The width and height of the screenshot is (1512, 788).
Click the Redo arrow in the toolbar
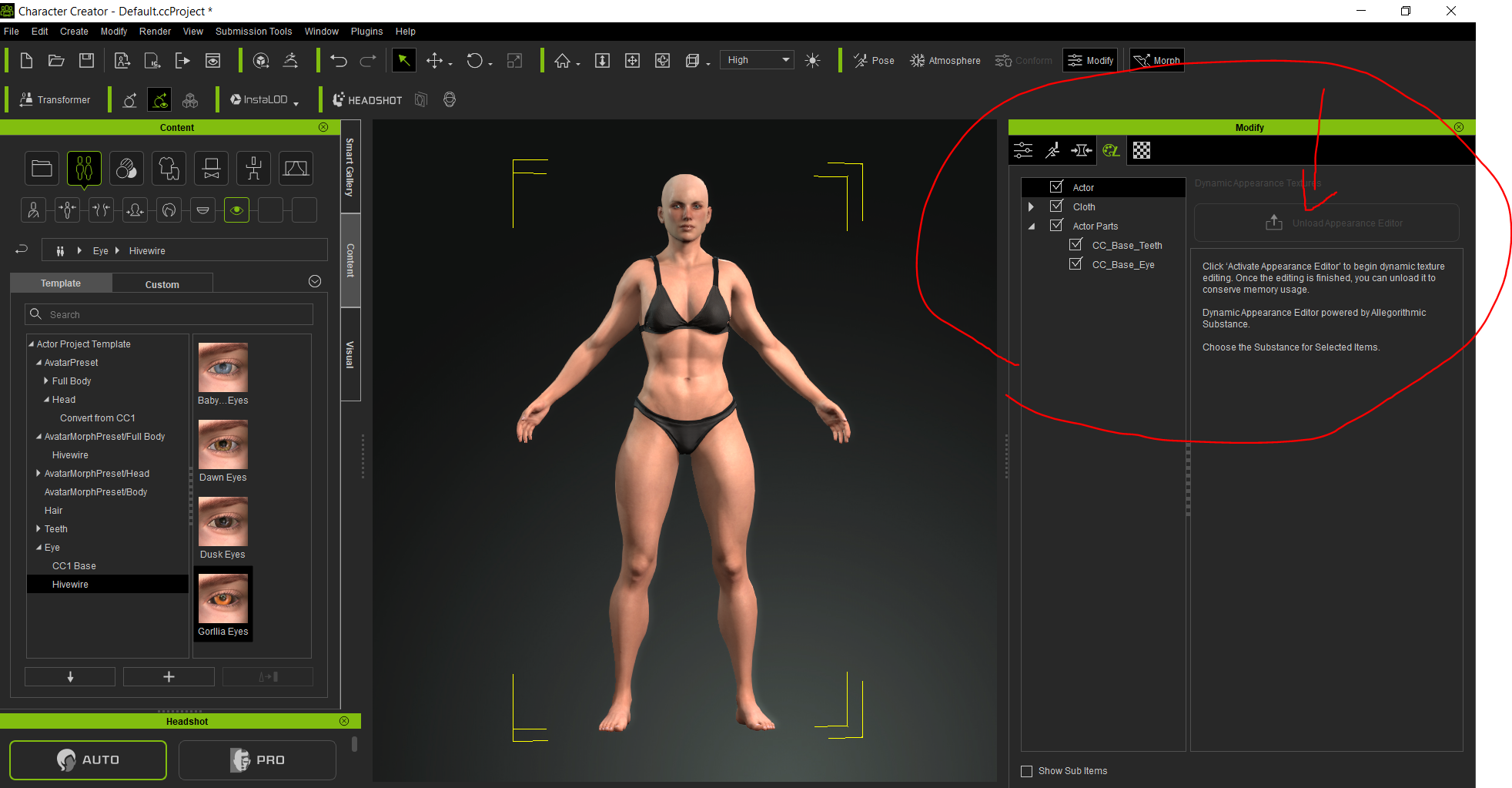coord(368,60)
